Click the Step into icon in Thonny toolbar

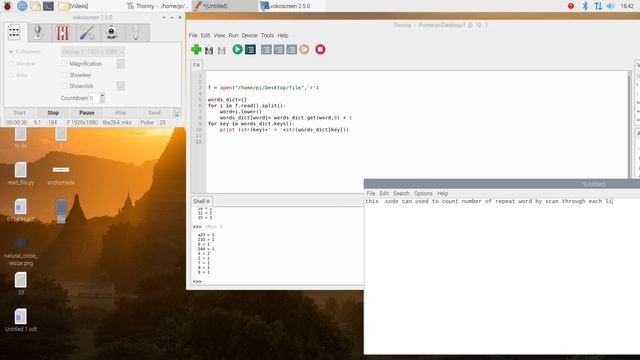coord(279,49)
